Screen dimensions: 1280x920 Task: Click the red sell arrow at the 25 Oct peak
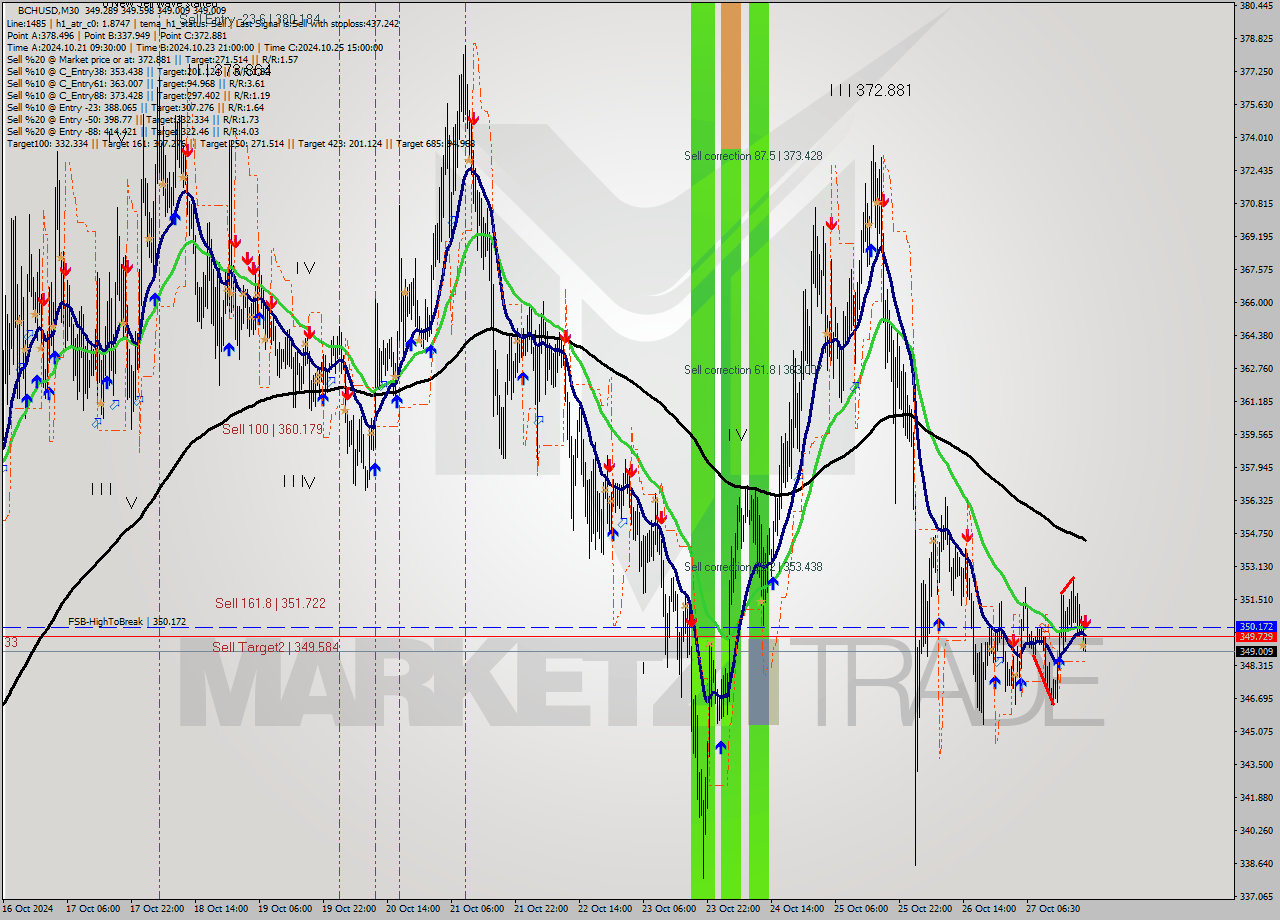(883, 200)
